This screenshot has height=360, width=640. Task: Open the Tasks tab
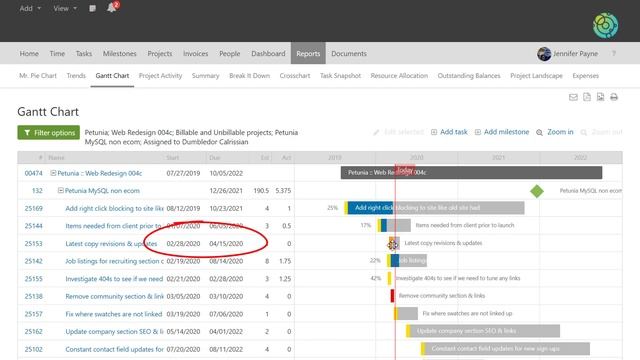84,53
